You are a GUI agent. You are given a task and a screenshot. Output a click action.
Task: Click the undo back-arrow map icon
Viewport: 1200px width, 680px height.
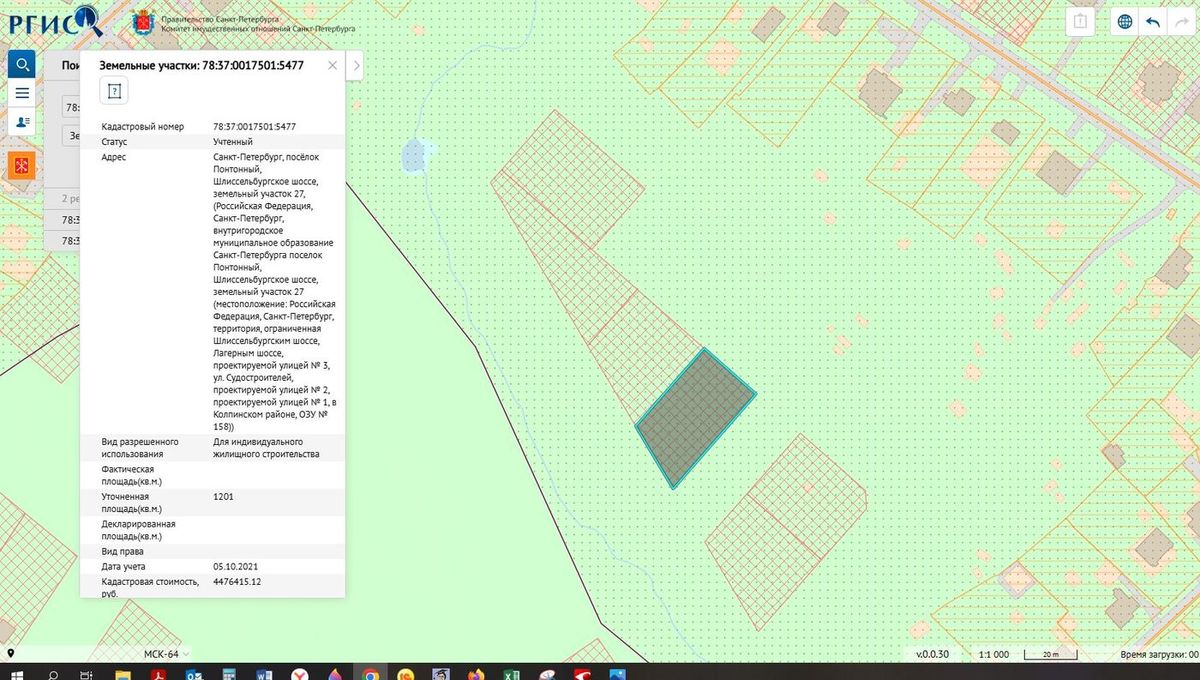point(1153,21)
